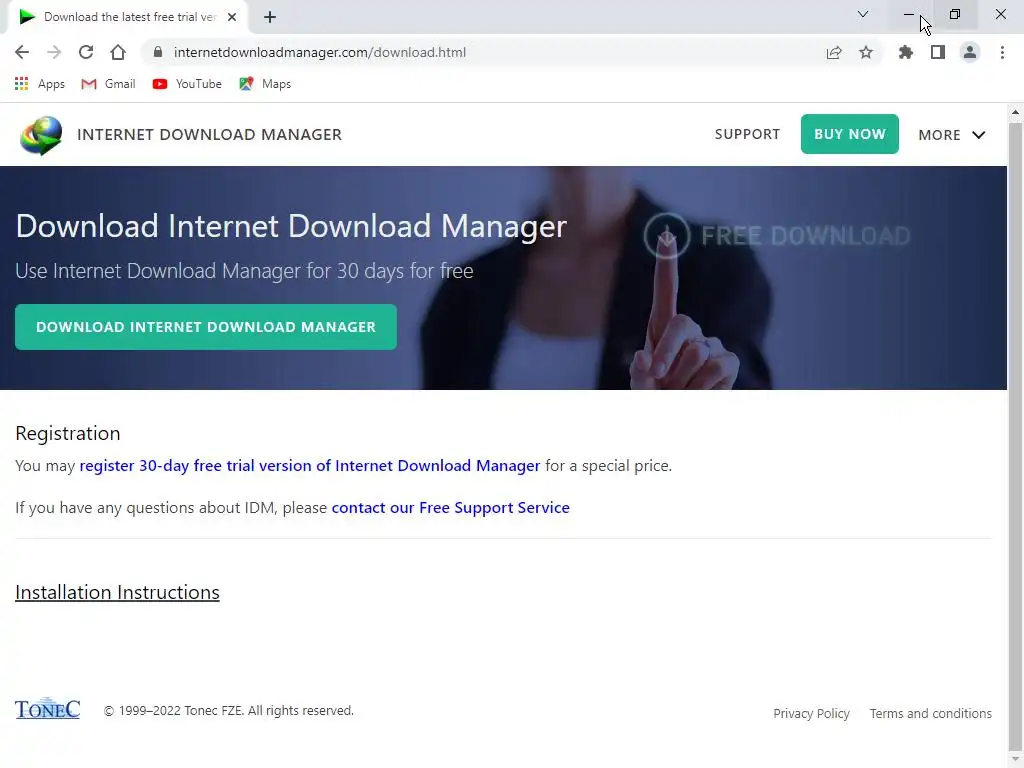Open a new browser tab

pos(270,17)
